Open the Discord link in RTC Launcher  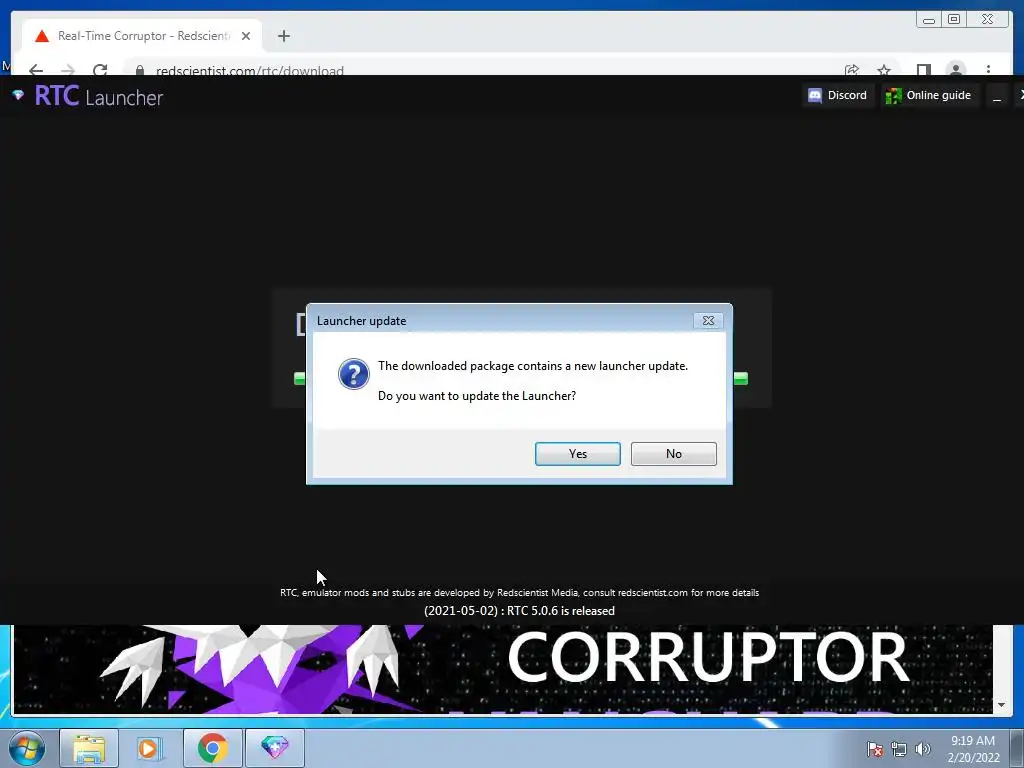click(x=838, y=95)
